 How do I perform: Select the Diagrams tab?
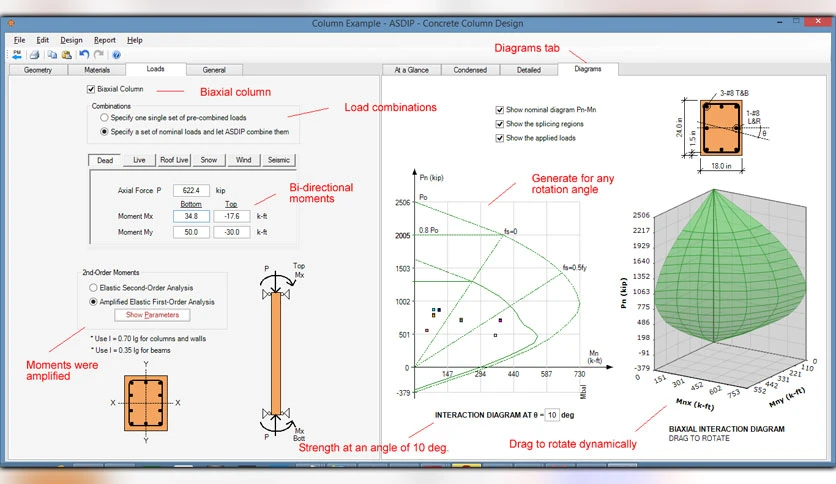click(x=588, y=69)
